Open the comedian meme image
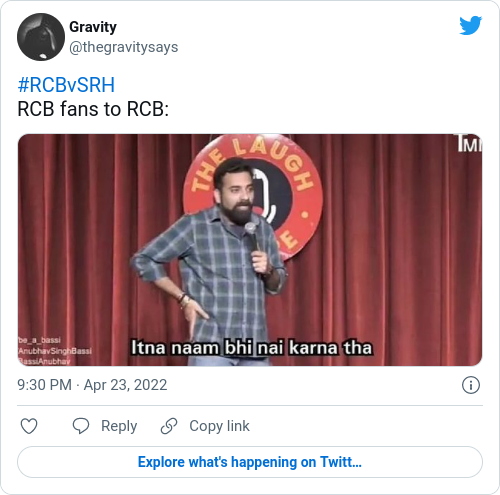The height and width of the screenshot is (495, 500). (250, 250)
